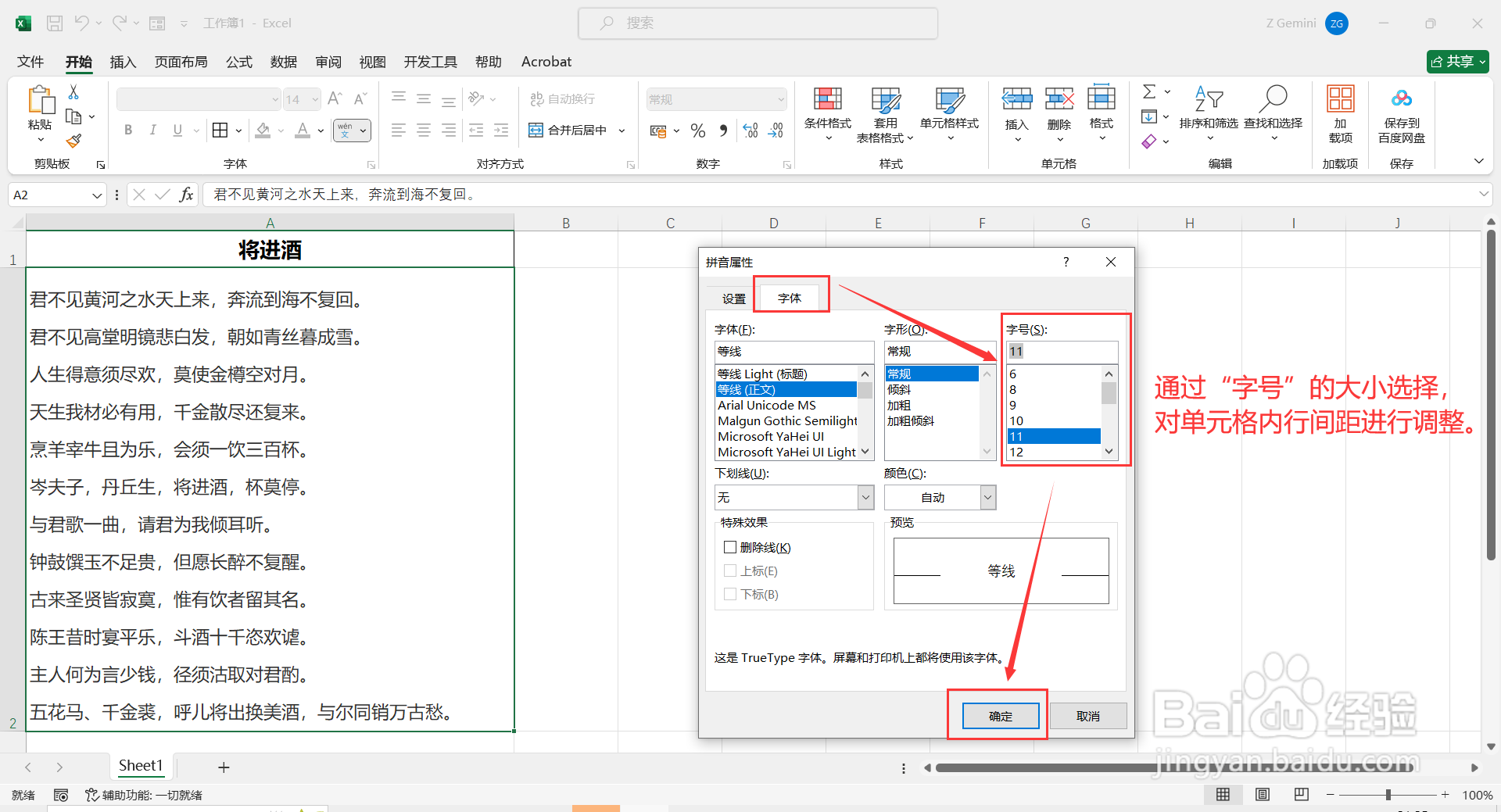Image resolution: width=1501 pixels, height=812 pixels.
Task: Click the AutoSum icon
Action: (1149, 91)
